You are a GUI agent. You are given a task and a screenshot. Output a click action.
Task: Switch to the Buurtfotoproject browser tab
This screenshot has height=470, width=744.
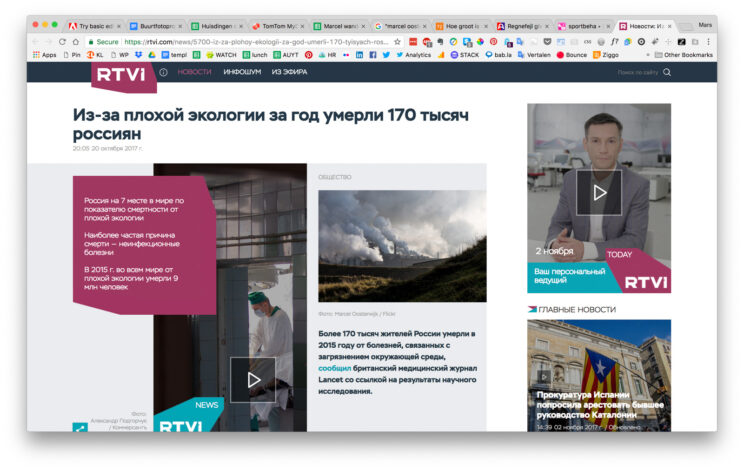point(157,25)
